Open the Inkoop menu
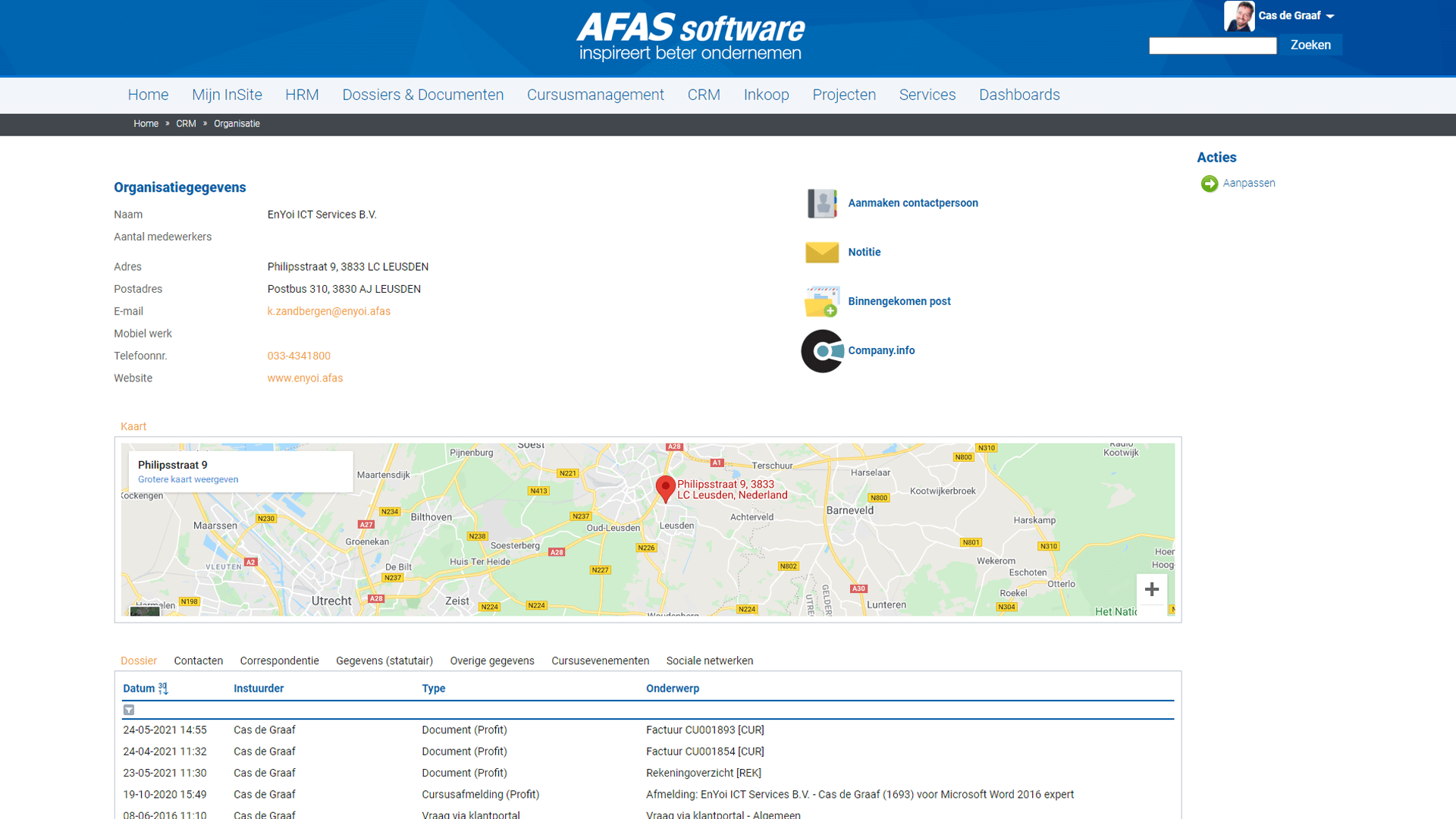 pyautogui.click(x=766, y=95)
